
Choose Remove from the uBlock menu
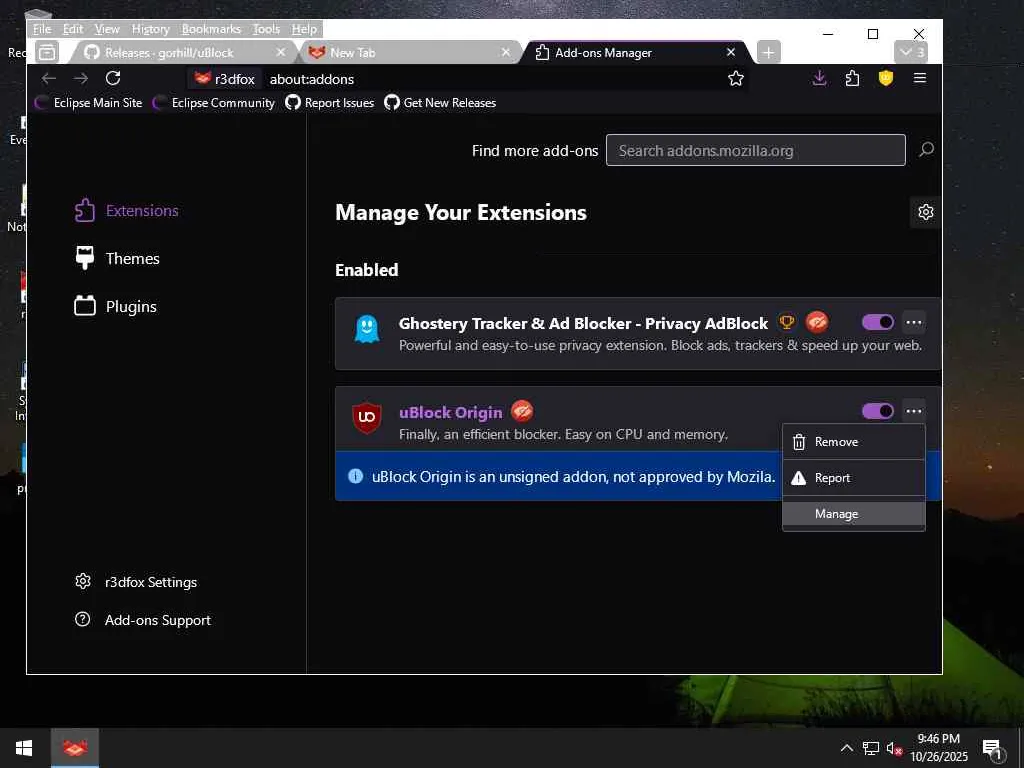pyautogui.click(x=854, y=442)
